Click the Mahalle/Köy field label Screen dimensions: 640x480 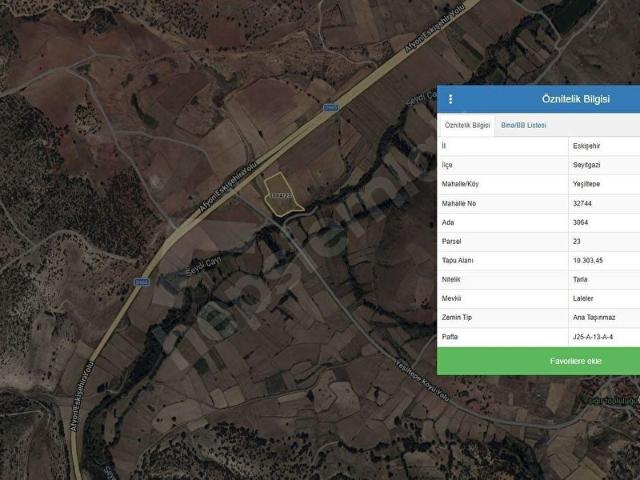click(x=460, y=184)
